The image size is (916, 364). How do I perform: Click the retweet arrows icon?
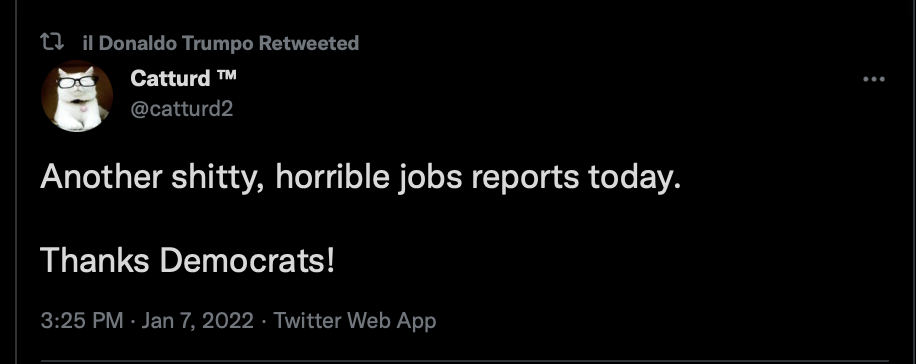pyautogui.click(x=52, y=42)
